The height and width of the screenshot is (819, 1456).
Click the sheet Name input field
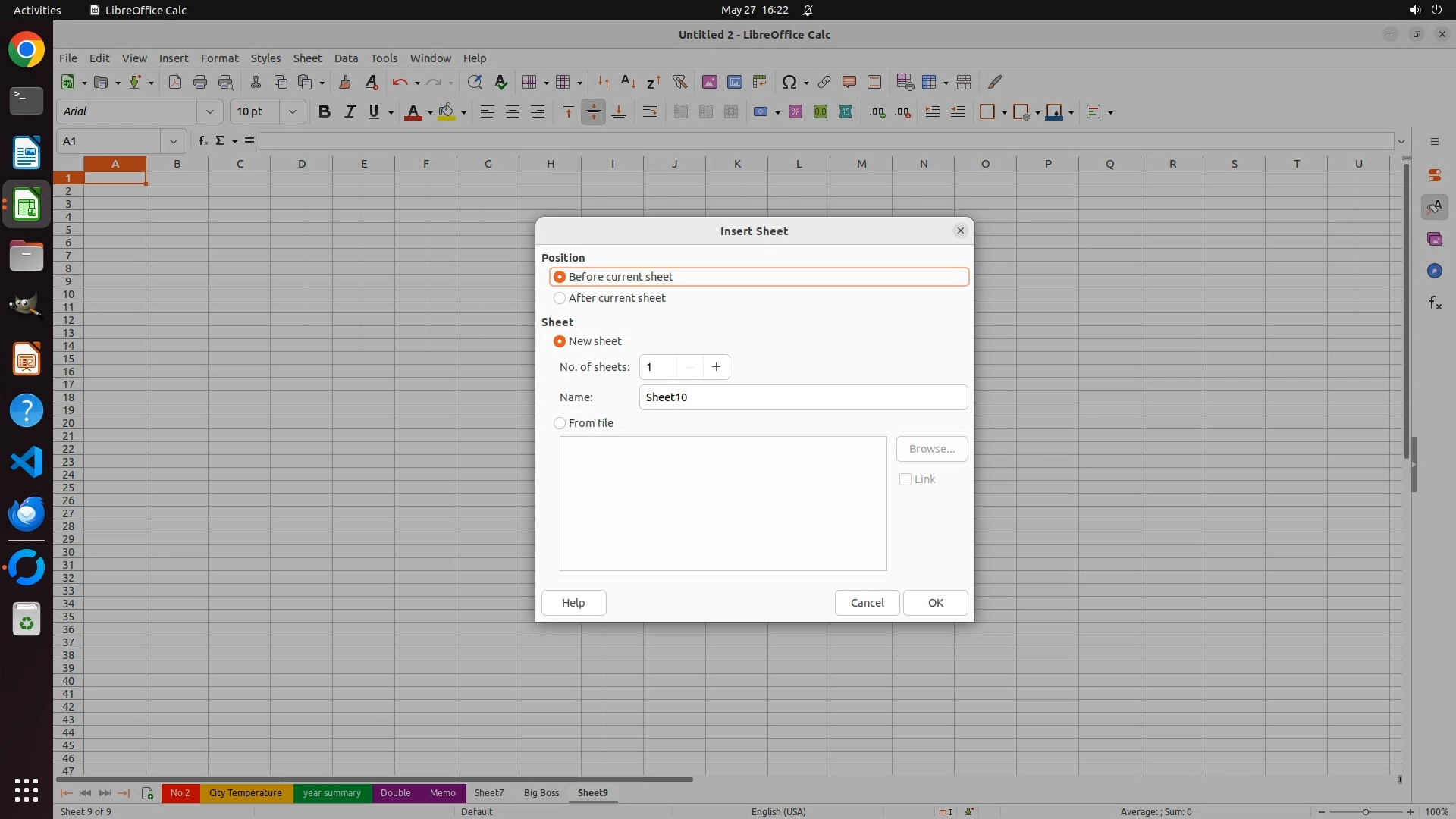[x=802, y=397]
